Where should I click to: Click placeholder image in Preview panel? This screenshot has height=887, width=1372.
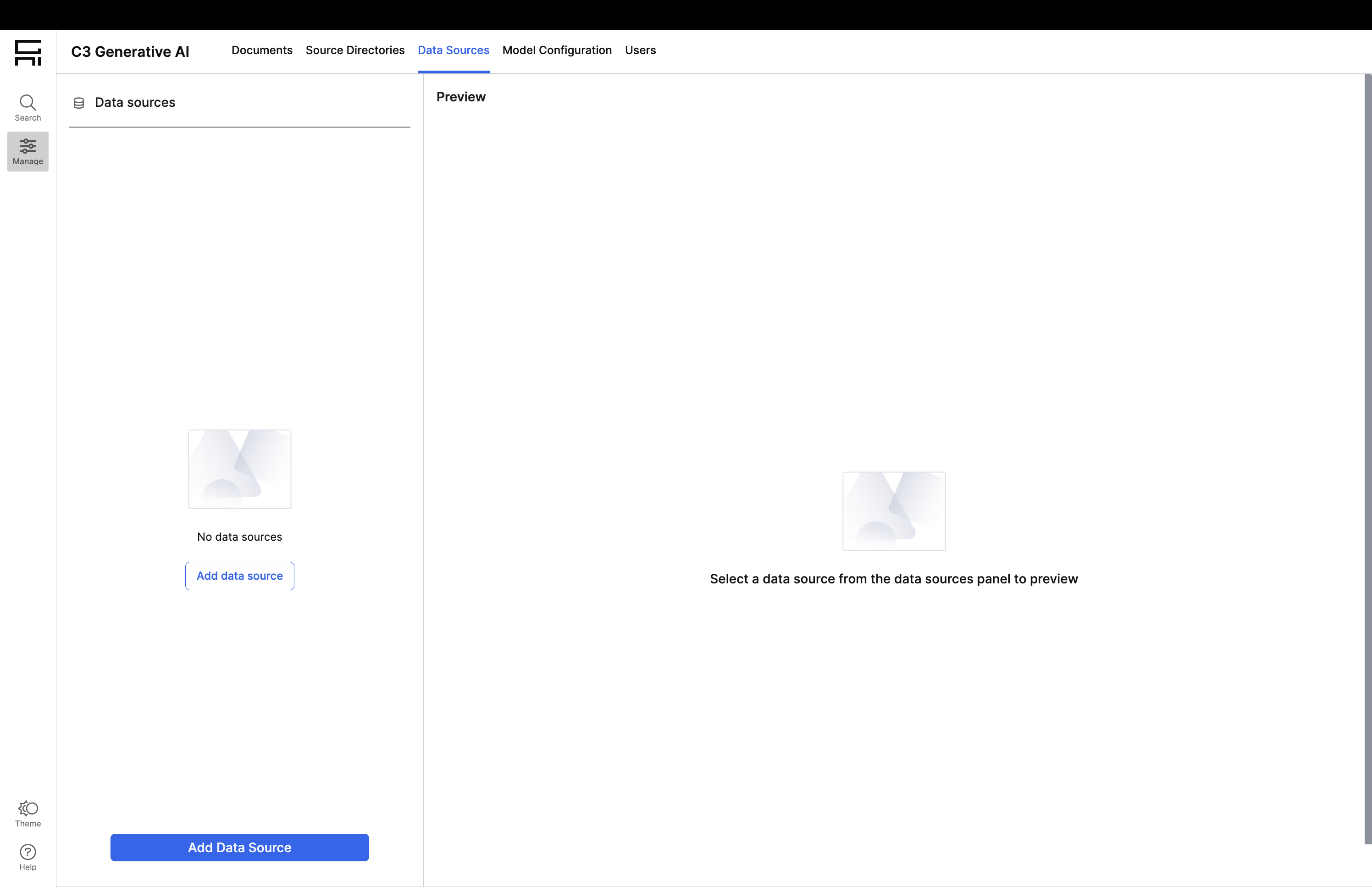point(894,511)
